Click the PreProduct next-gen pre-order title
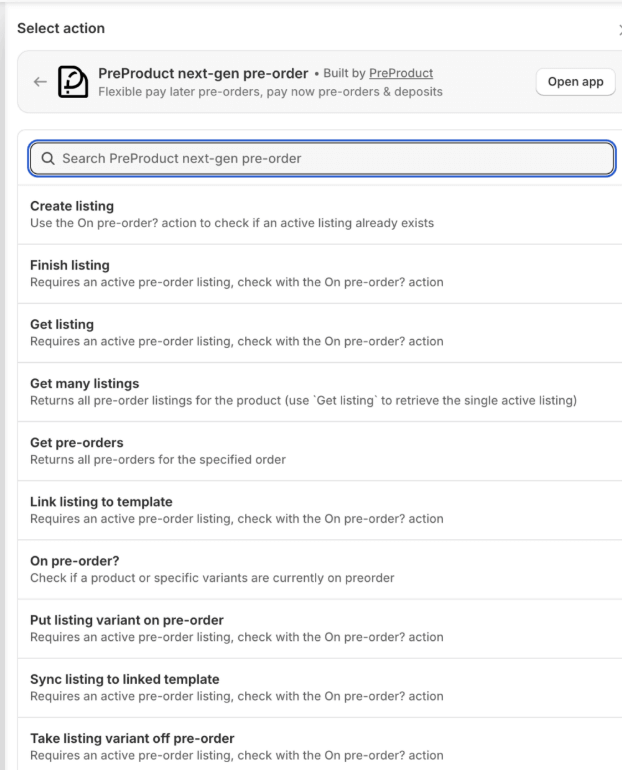 (204, 74)
